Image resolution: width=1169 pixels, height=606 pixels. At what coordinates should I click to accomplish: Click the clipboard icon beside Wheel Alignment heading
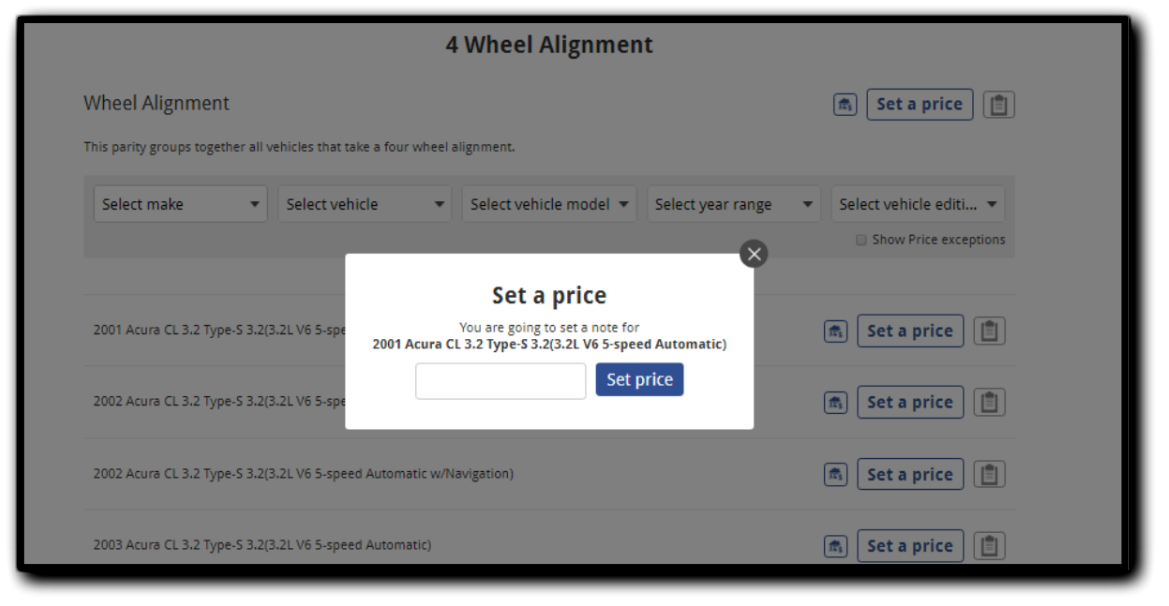coord(998,104)
